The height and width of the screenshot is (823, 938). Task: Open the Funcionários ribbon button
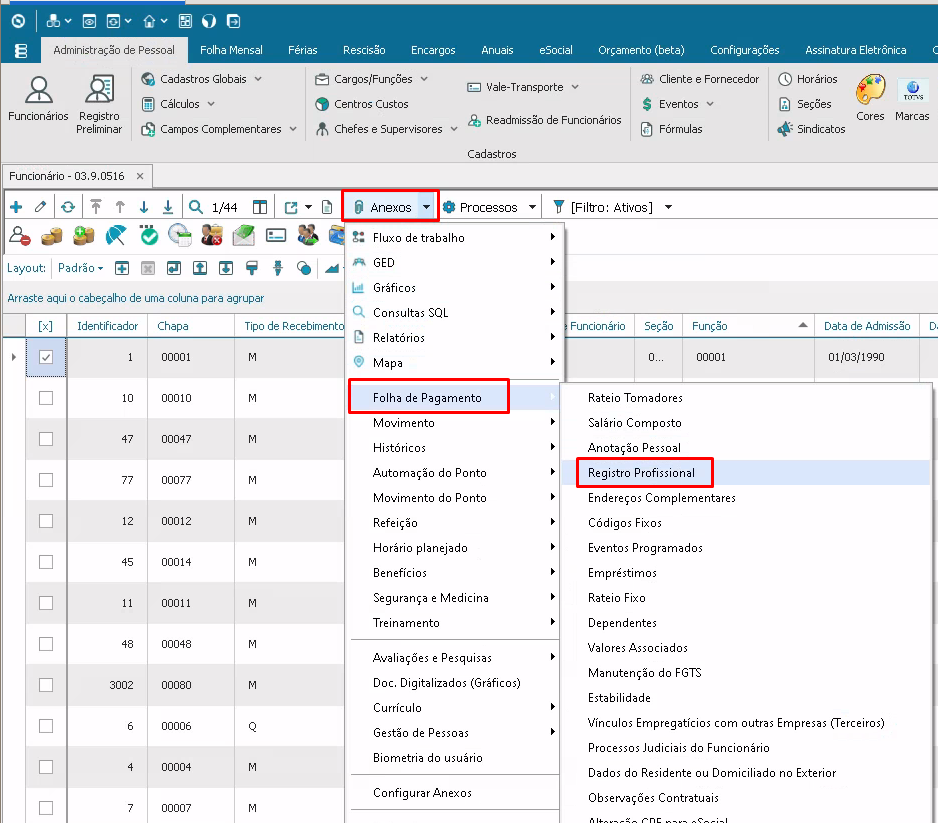coord(38,99)
